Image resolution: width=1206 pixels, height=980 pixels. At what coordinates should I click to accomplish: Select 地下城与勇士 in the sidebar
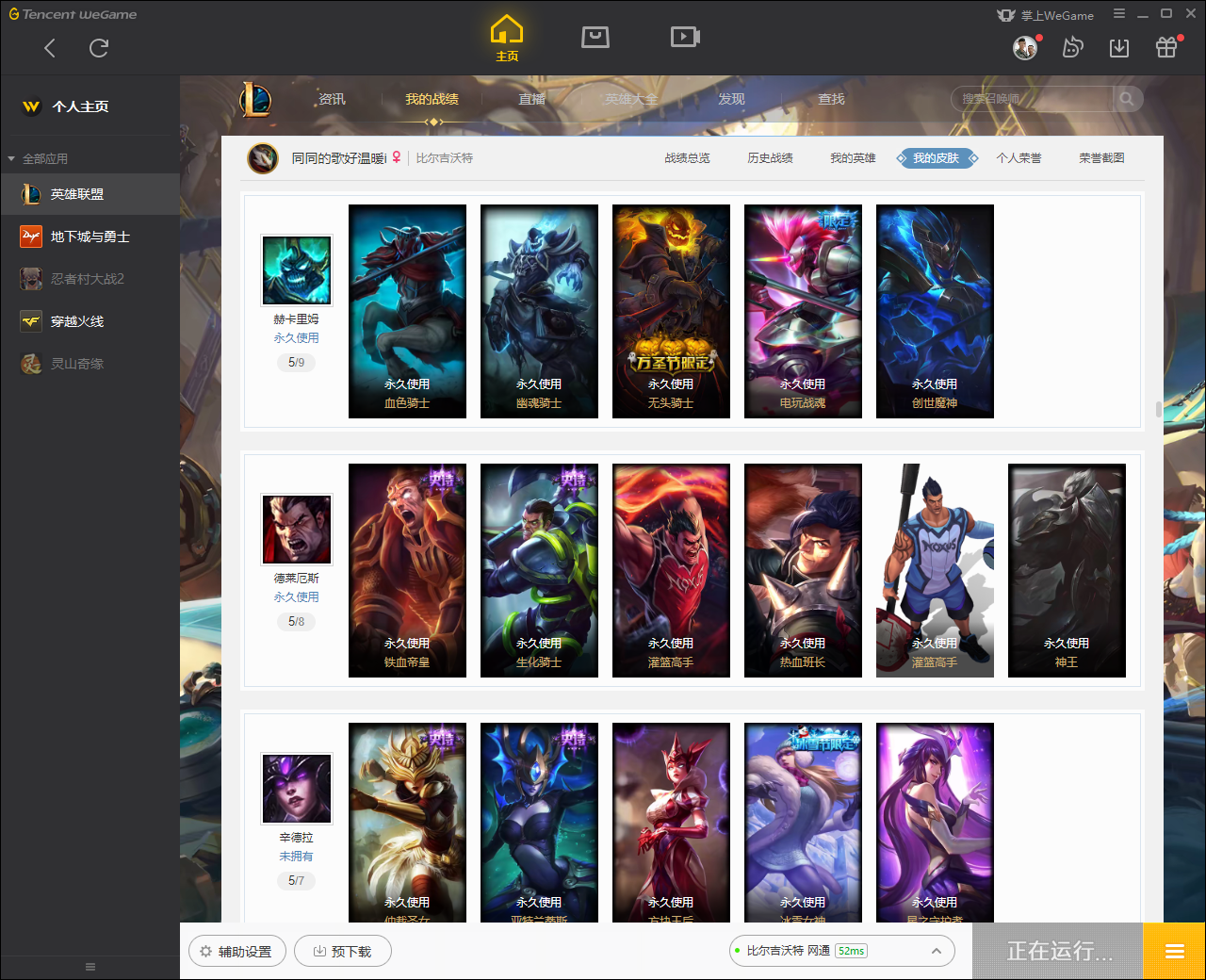pyautogui.click(x=90, y=237)
